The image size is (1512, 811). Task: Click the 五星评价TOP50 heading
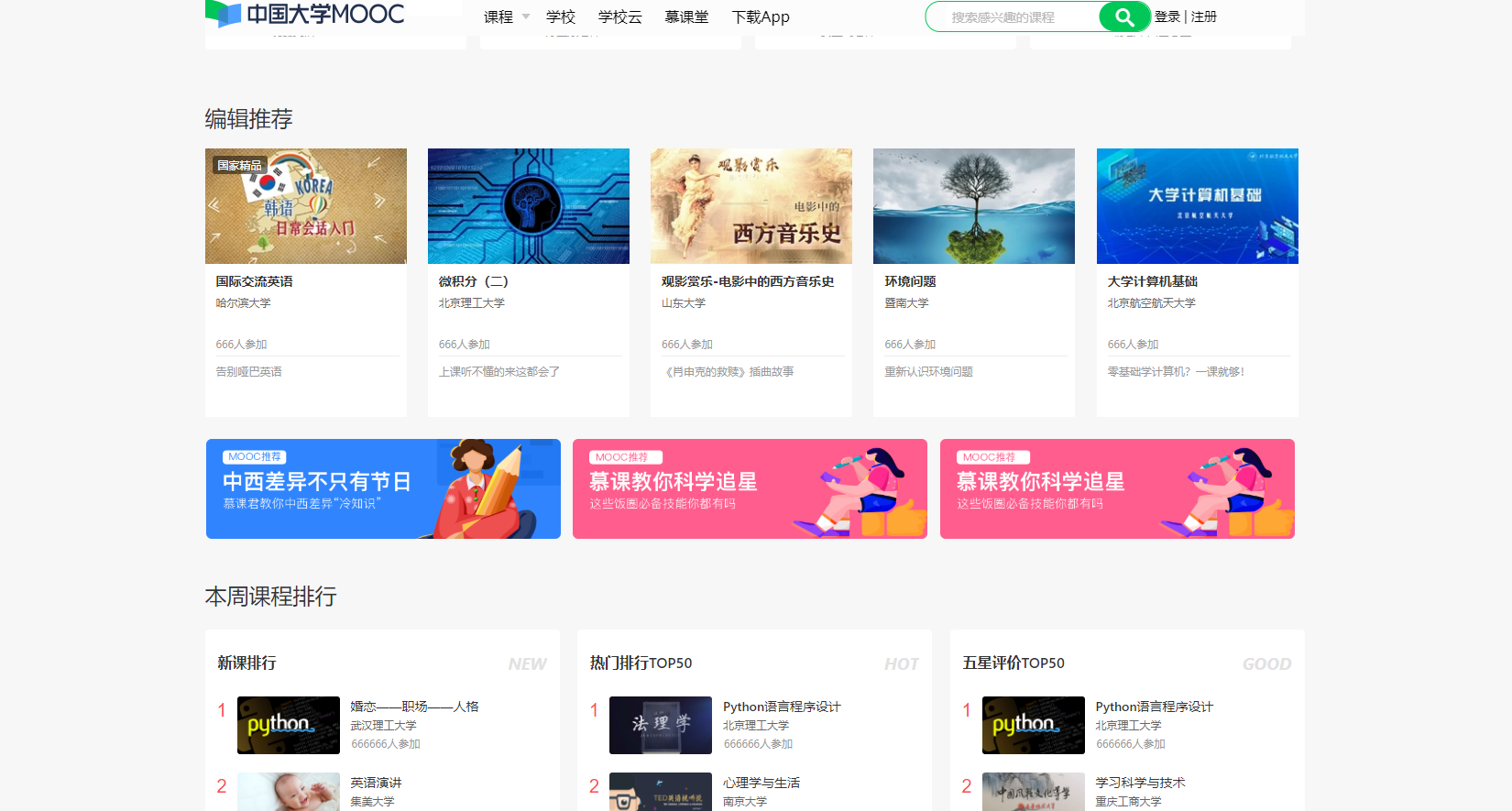1013,663
